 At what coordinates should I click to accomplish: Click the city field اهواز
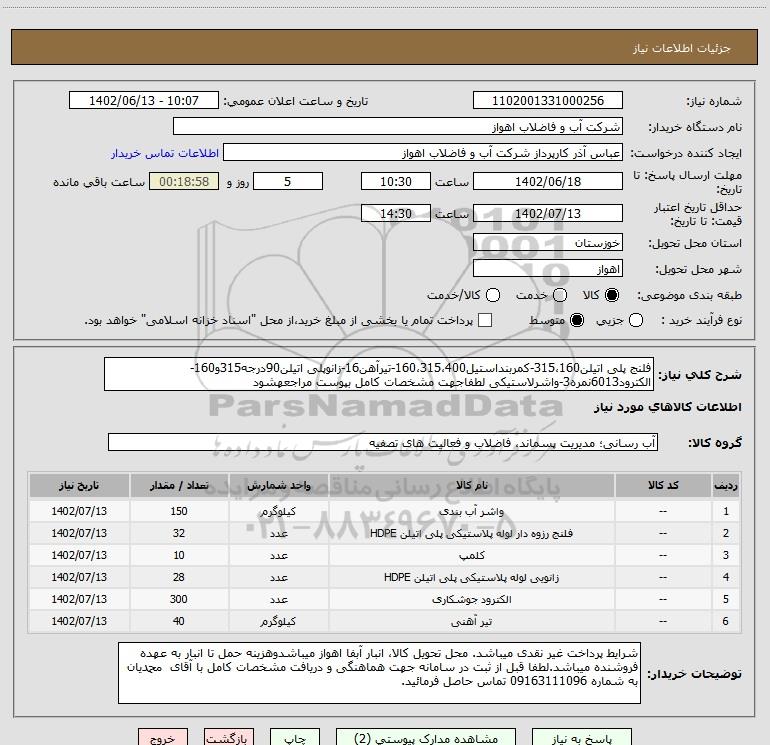pyautogui.click(x=548, y=269)
